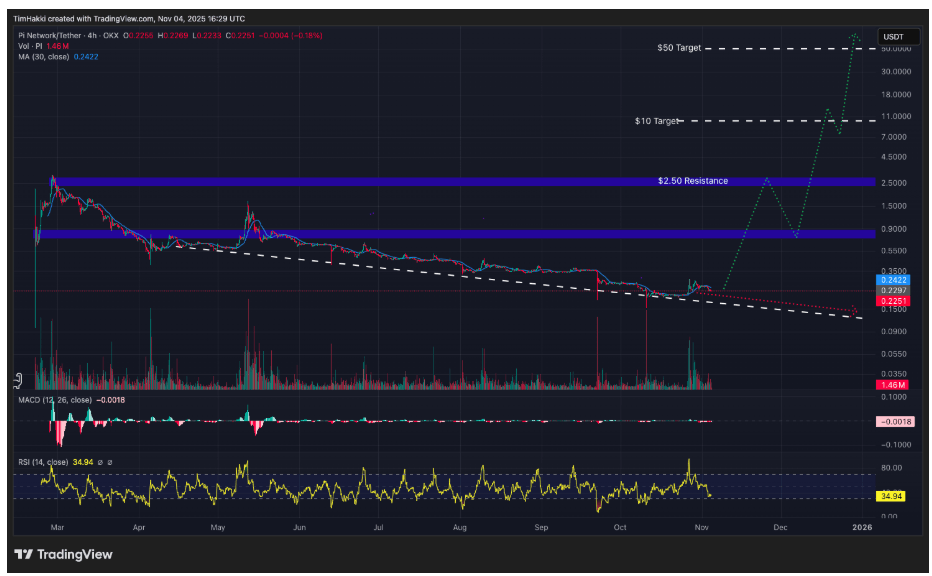Click the 11.0000 price axis label
This screenshot has height=576, width=932.
[896, 116]
